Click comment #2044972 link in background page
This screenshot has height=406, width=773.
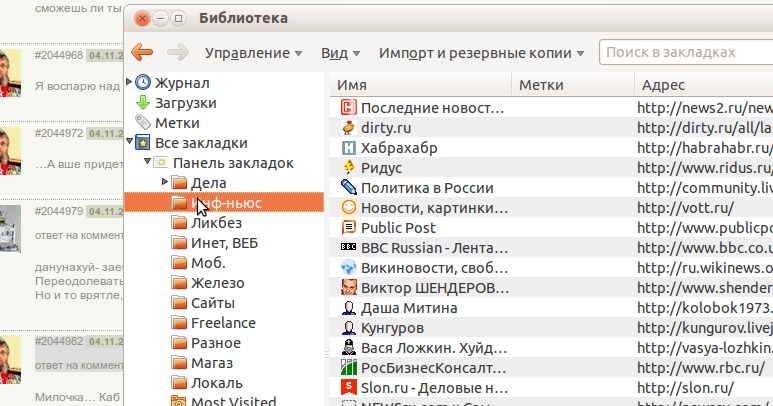coord(59,133)
